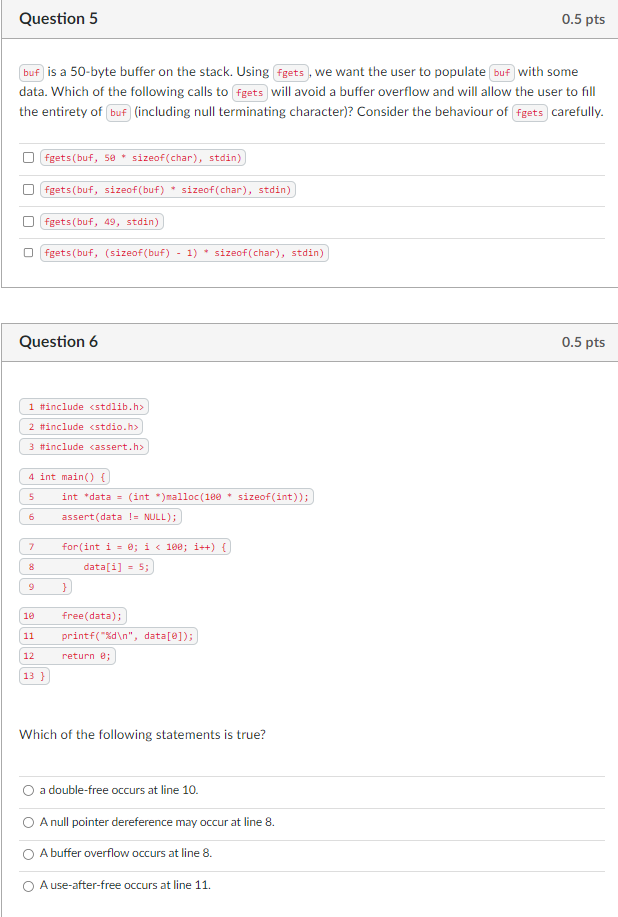Select the use-after-free at line 11 answer

tap(28, 885)
